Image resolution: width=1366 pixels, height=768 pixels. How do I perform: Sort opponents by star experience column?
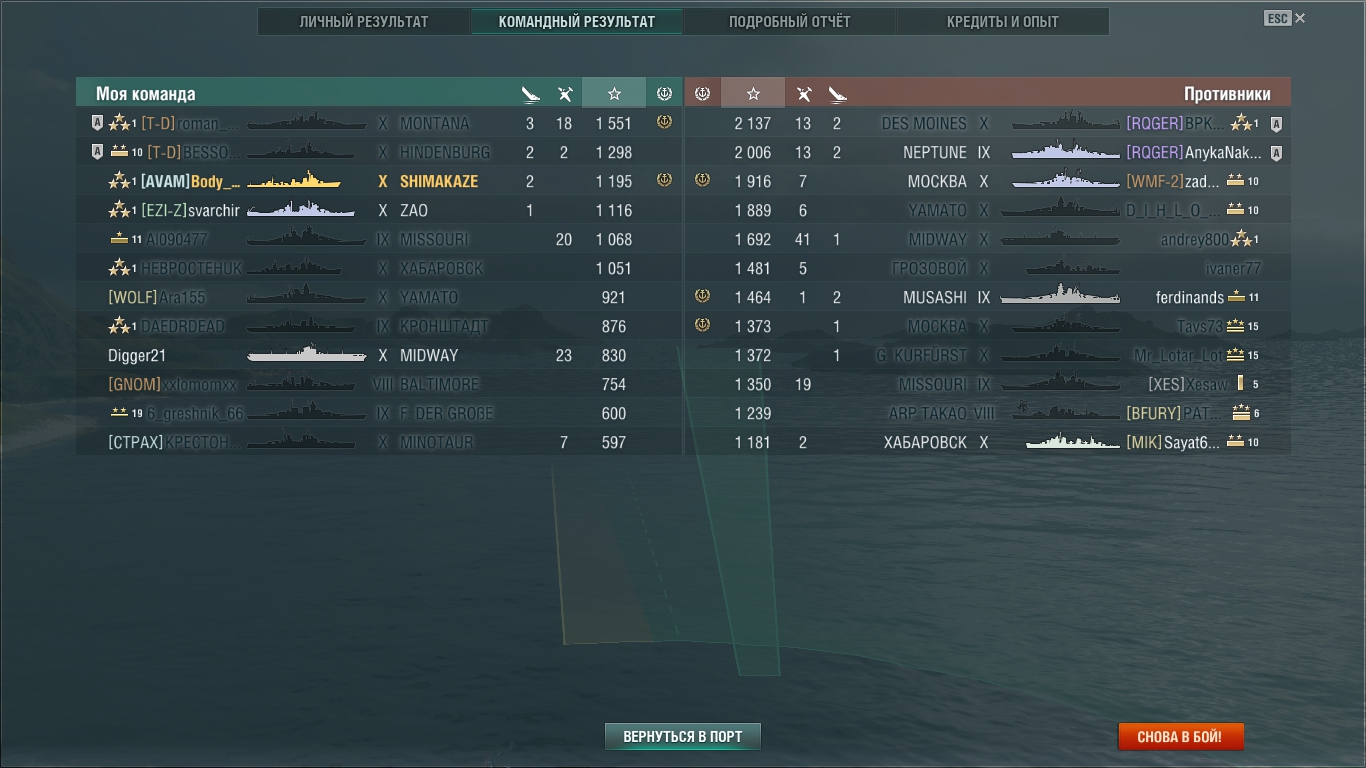(x=753, y=94)
